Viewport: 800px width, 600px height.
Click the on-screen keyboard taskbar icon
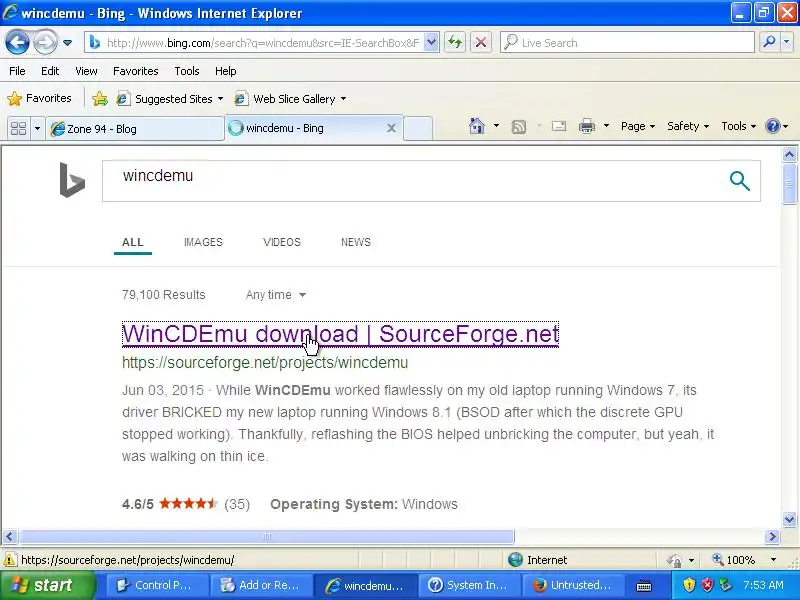click(x=644, y=586)
